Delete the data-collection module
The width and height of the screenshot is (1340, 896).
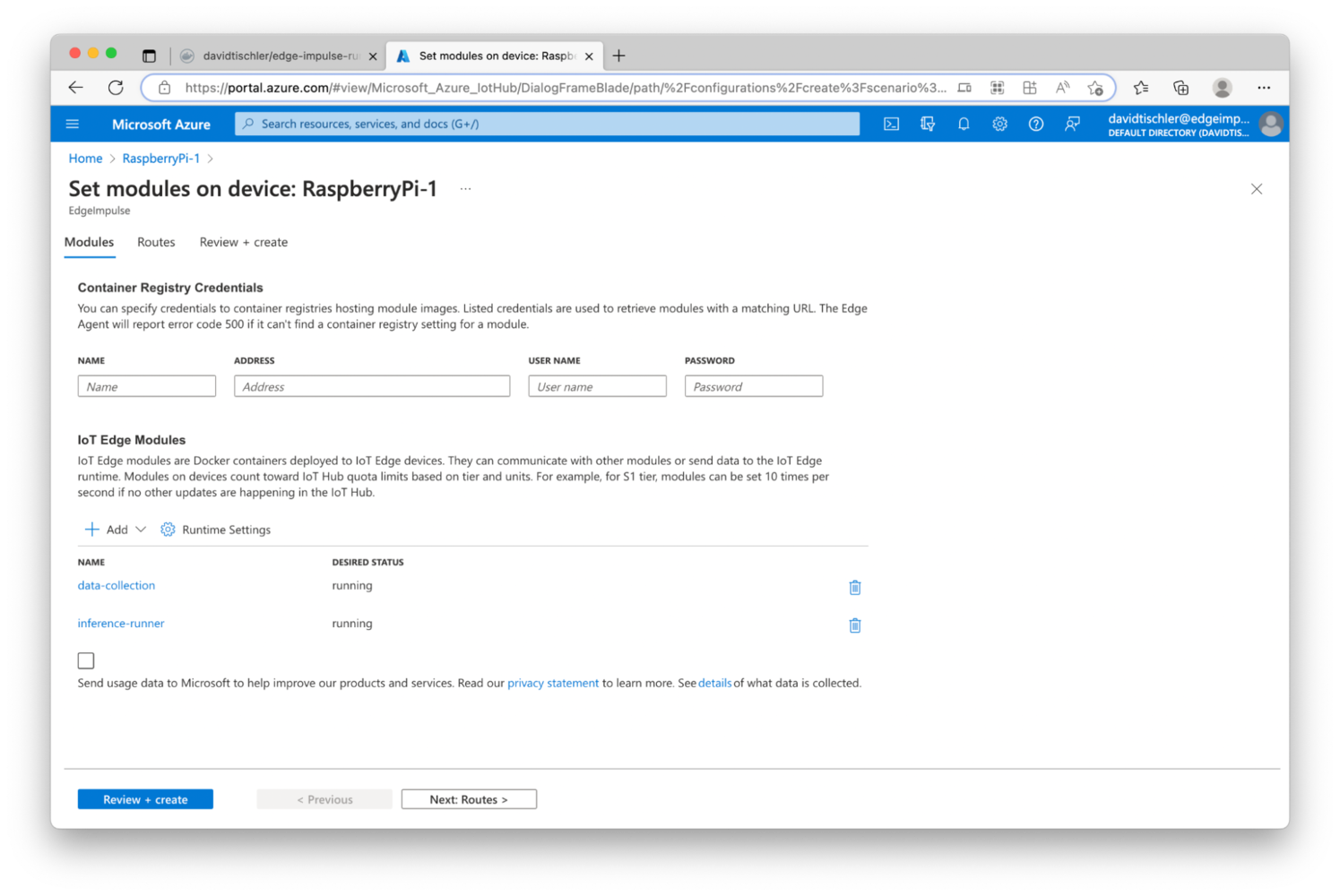click(855, 588)
